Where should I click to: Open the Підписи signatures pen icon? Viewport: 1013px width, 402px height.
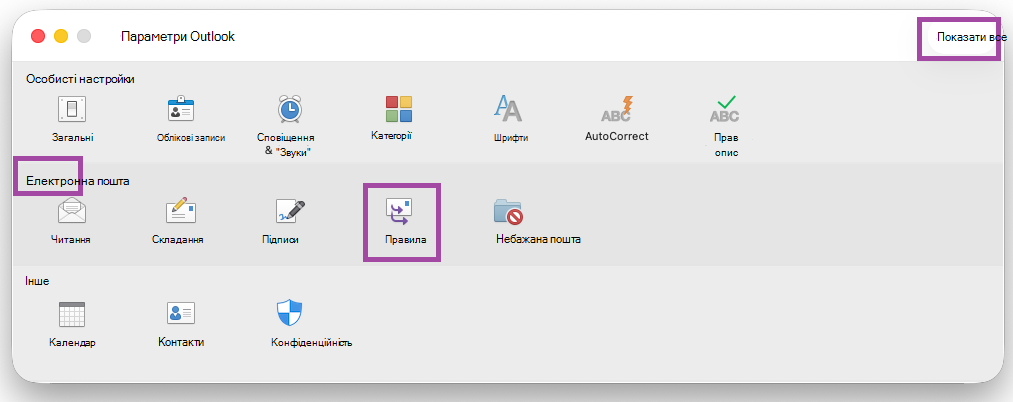[x=290, y=211]
